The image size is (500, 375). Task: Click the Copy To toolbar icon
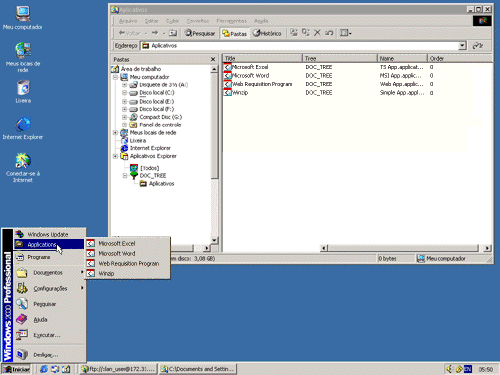(305, 33)
